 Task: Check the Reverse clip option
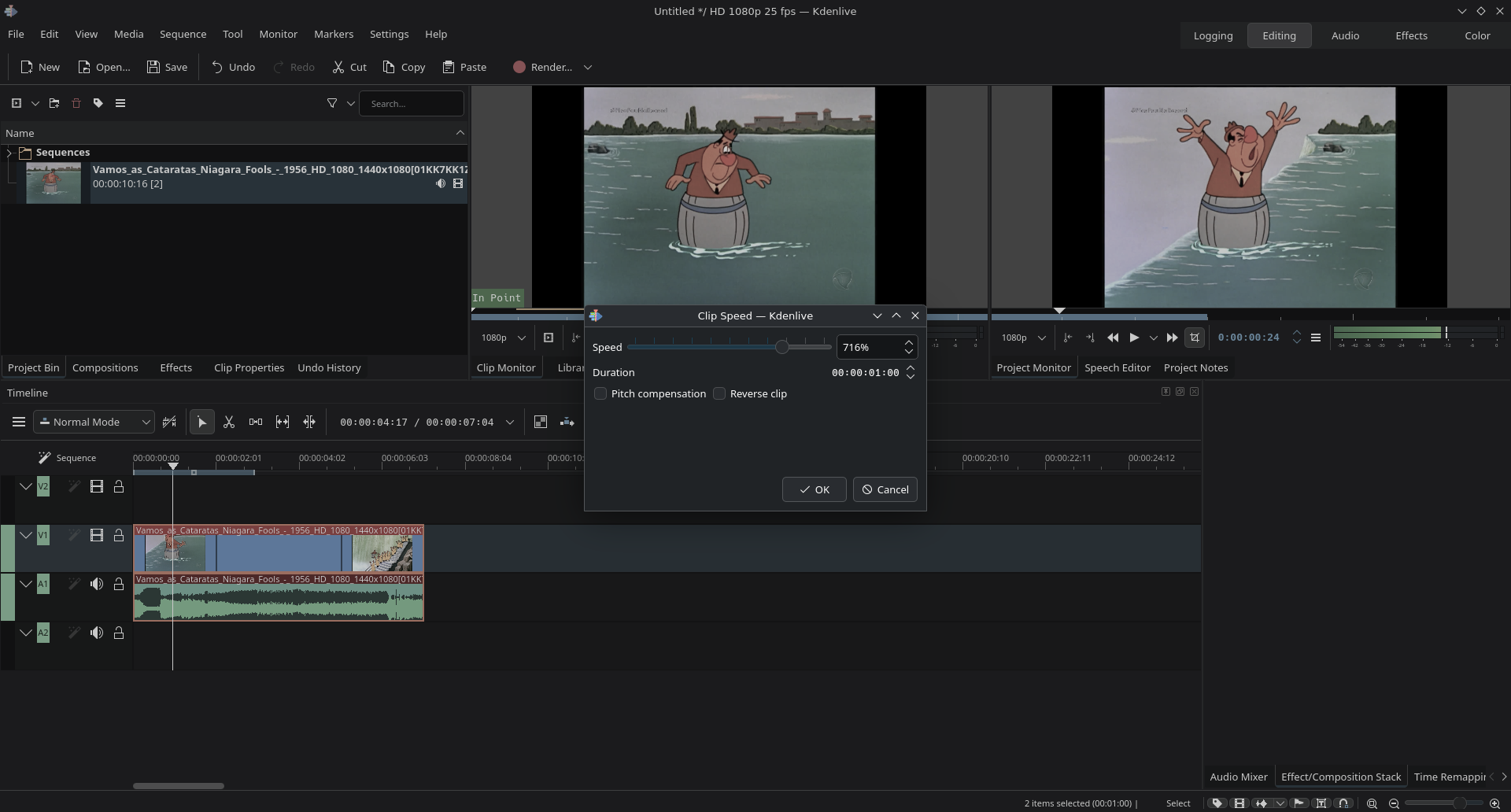click(720, 393)
